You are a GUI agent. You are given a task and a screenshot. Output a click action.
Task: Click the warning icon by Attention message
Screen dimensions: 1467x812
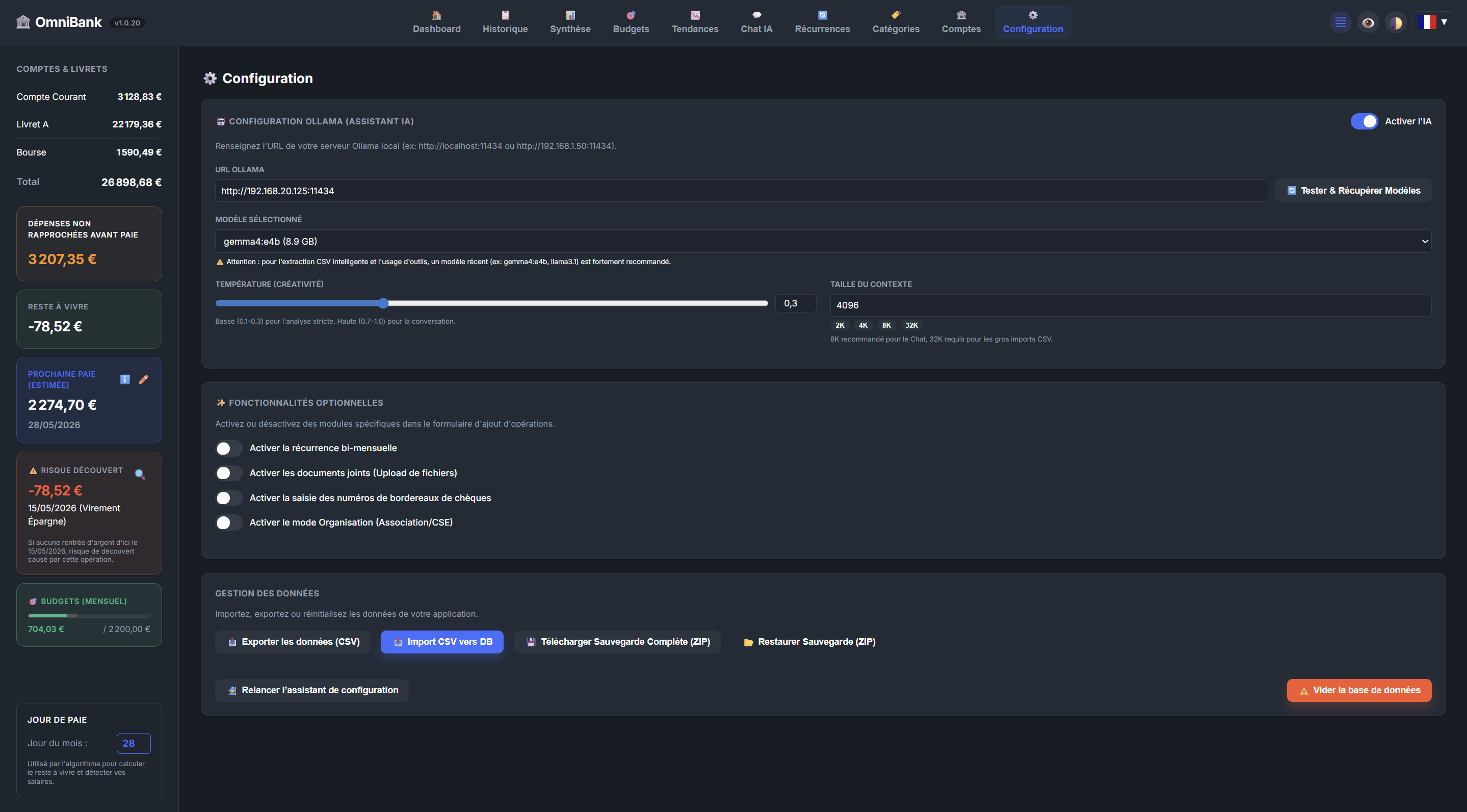point(220,262)
